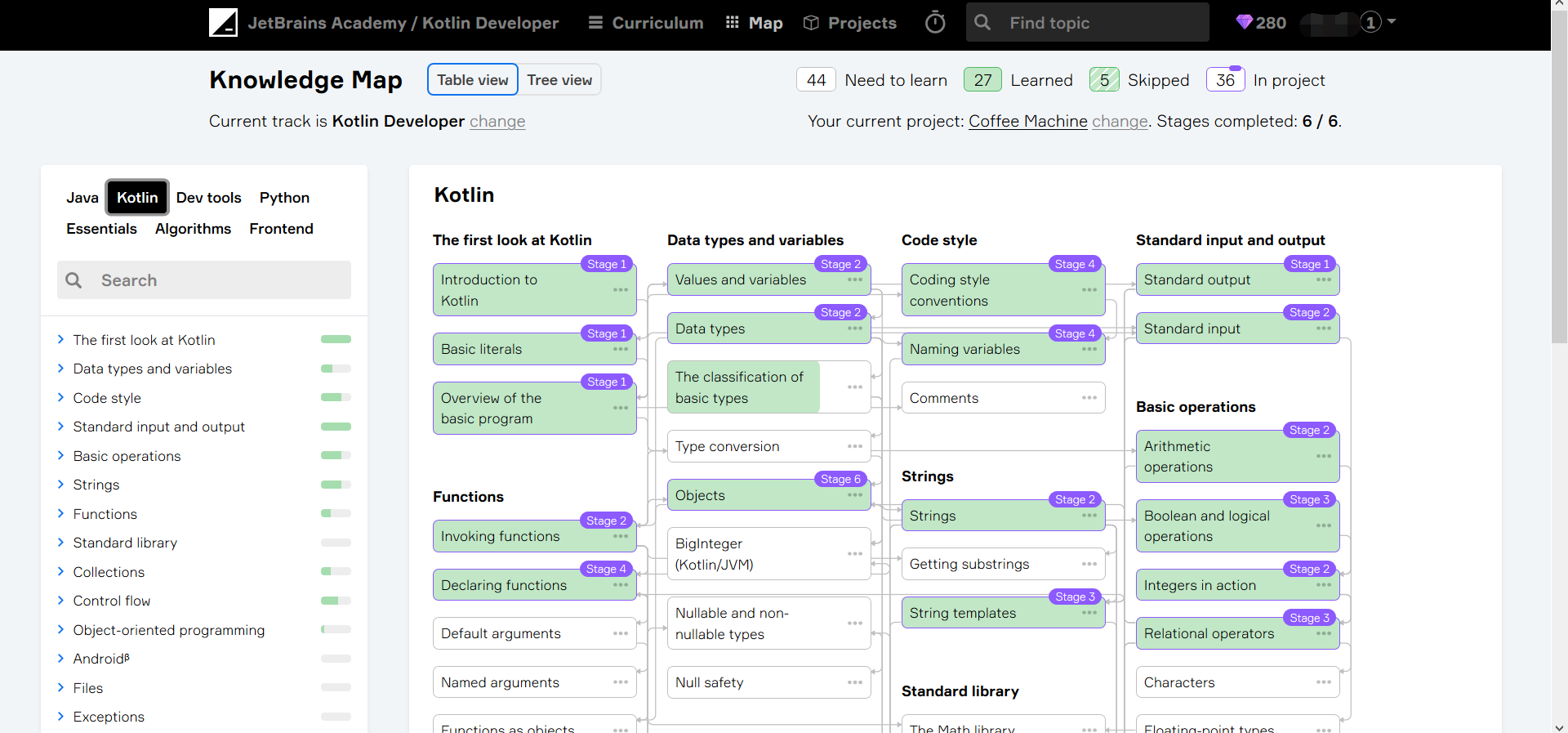Screen dimensions: 1568x733
Task: Select the Java tab
Action: tap(82, 198)
